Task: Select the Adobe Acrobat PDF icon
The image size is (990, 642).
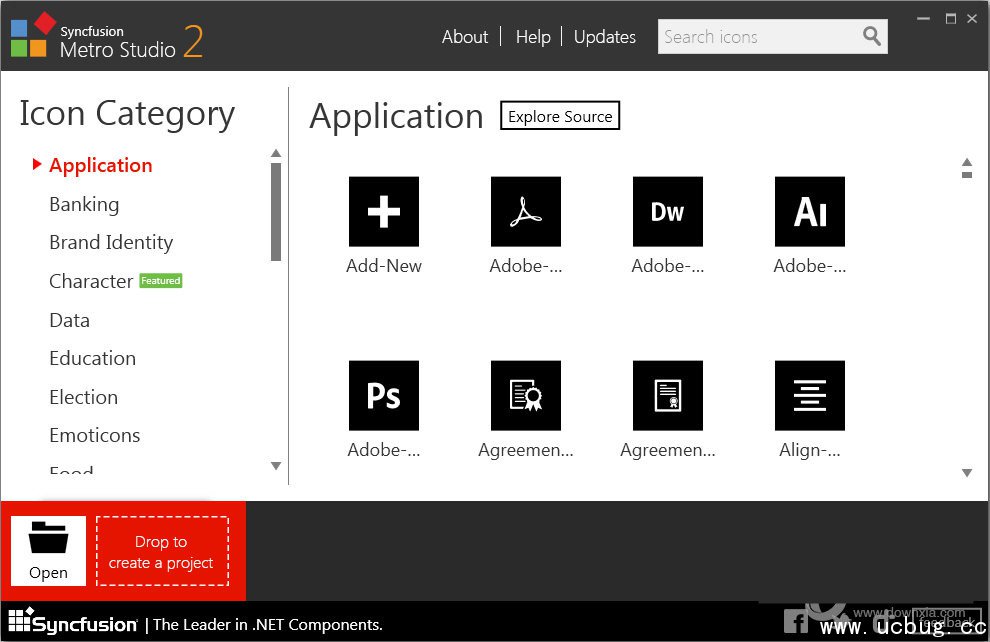Action: click(x=526, y=212)
